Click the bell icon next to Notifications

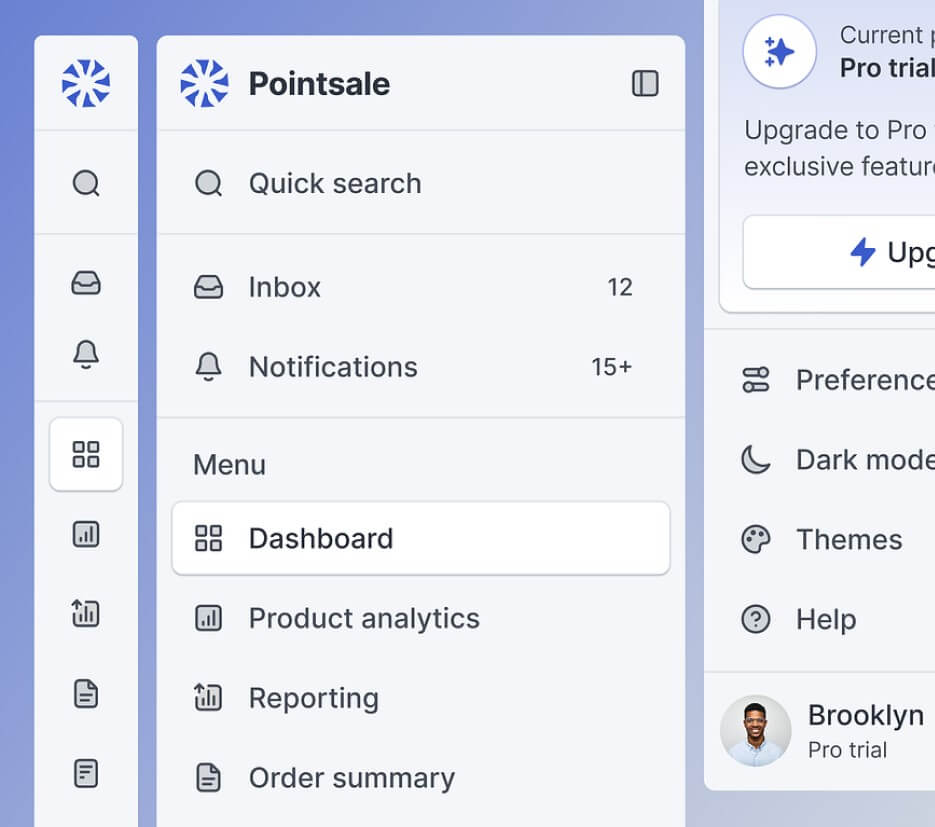coord(209,367)
